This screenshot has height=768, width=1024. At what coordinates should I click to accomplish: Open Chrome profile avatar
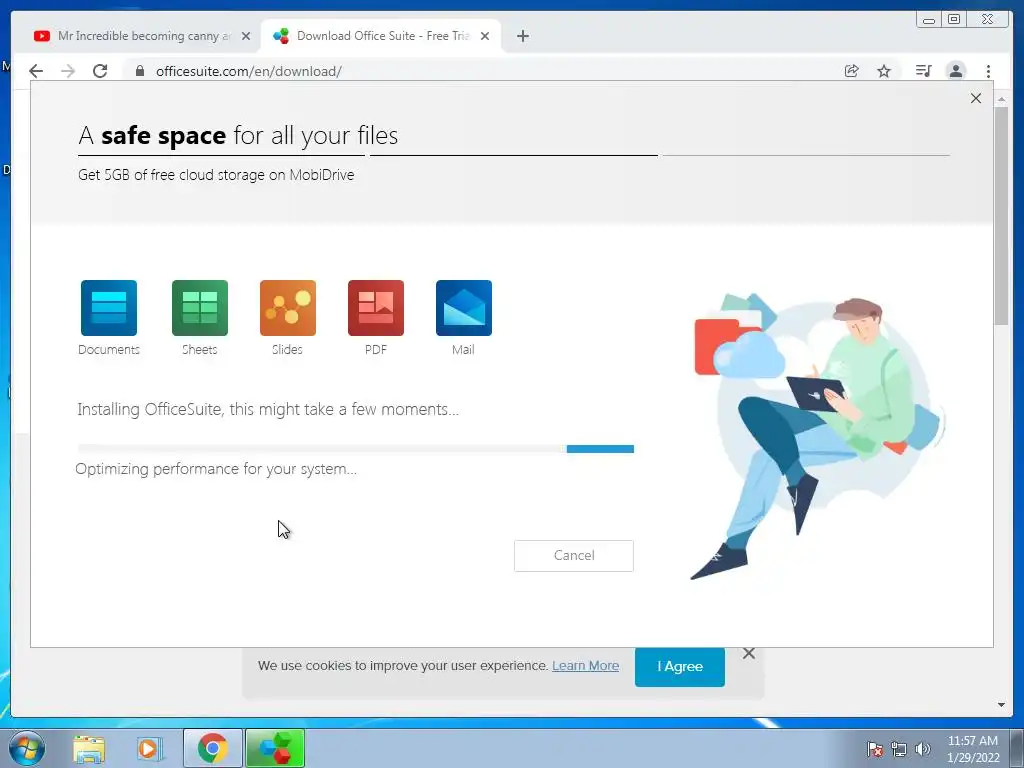(955, 71)
